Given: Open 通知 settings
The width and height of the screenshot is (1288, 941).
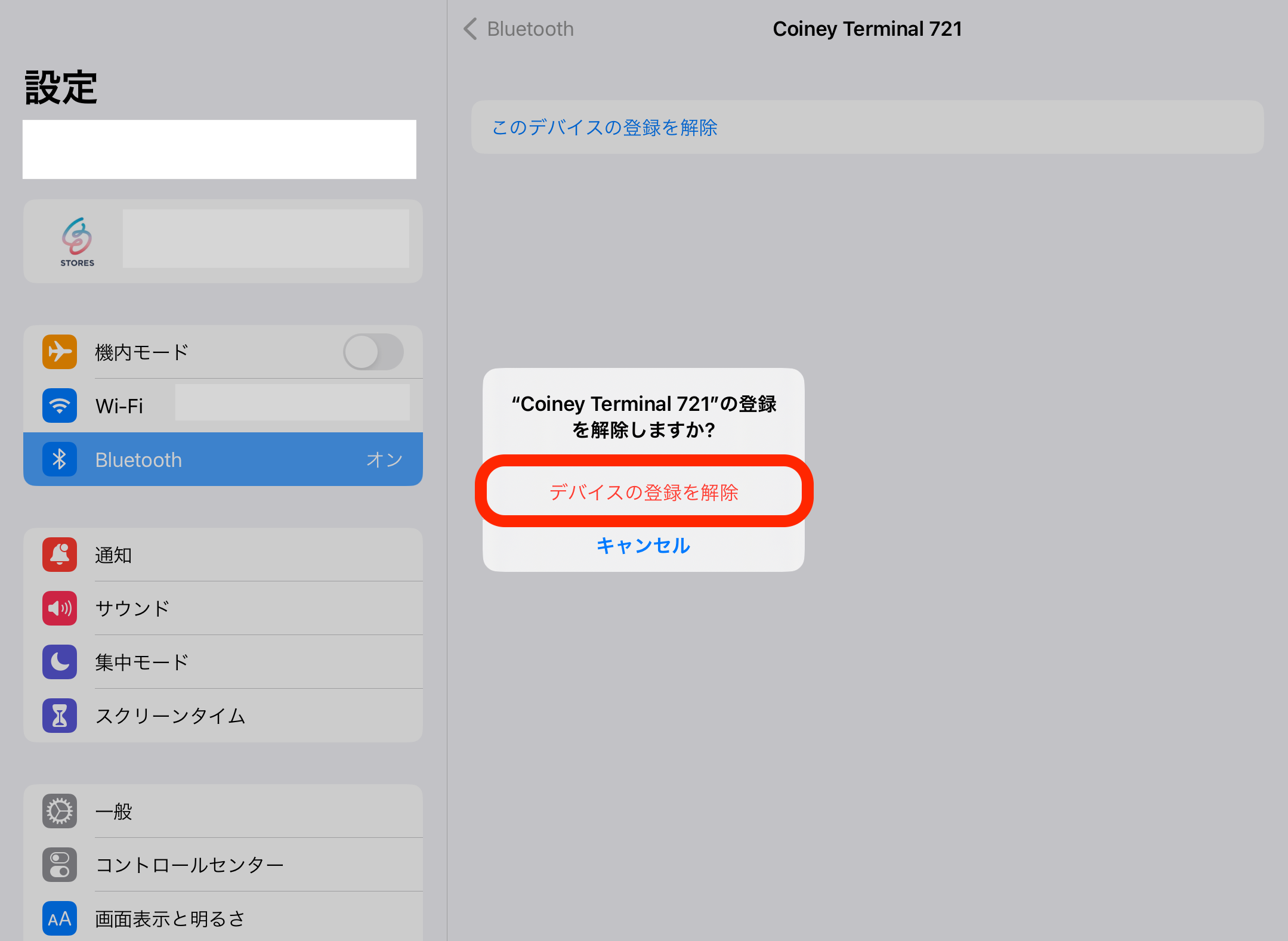Looking at the screenshot, I should tap(223, 555).
